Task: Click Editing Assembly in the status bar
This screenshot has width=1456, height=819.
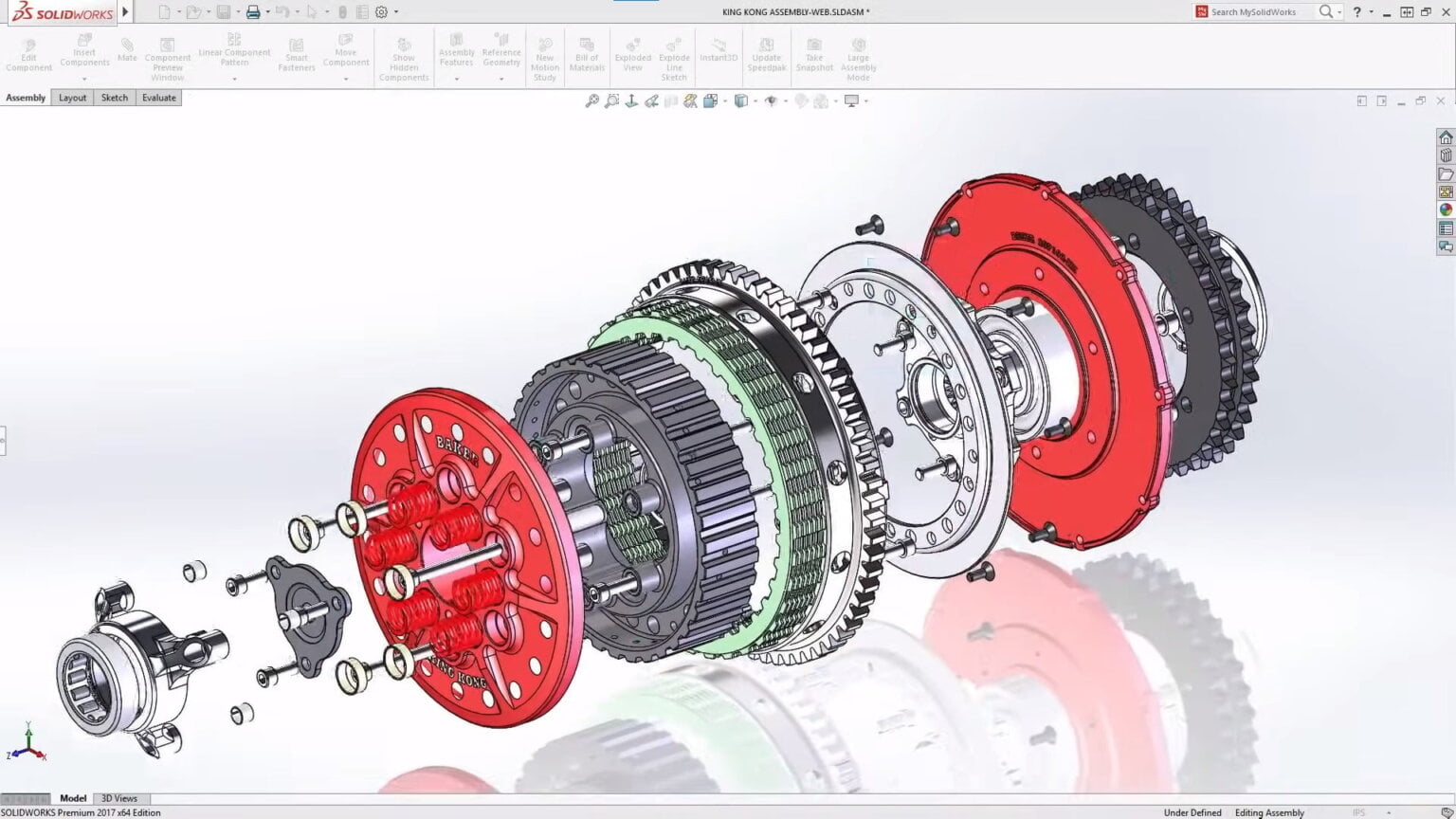Action: pyautogui.click(x=1269, y=812)
